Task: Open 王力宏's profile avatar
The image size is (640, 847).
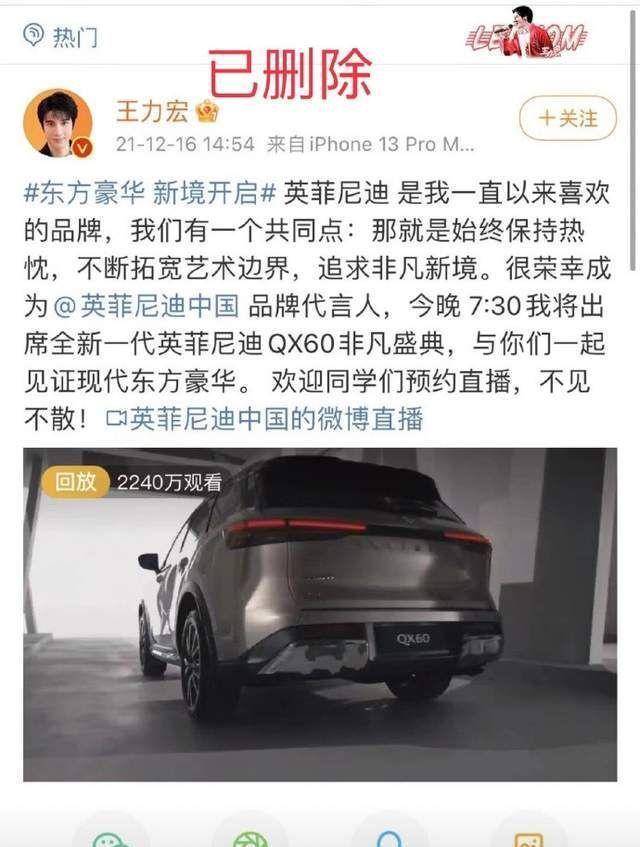Action: pos(58,124)
